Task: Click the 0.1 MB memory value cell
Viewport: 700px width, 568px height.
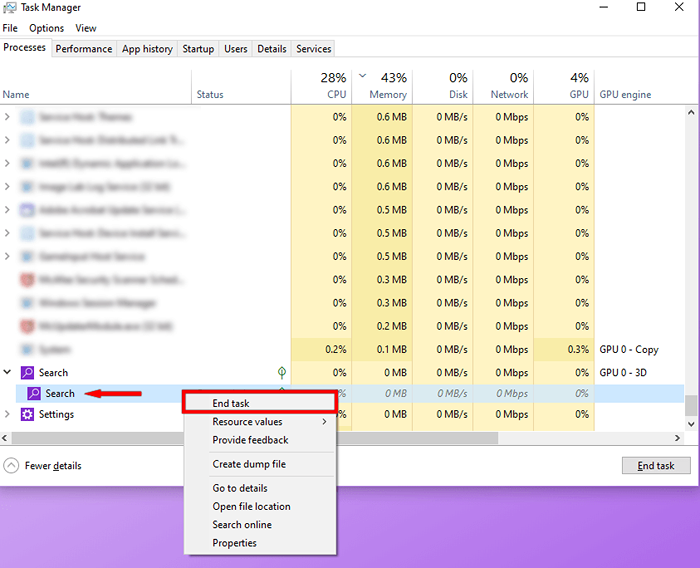Action: 382,349
